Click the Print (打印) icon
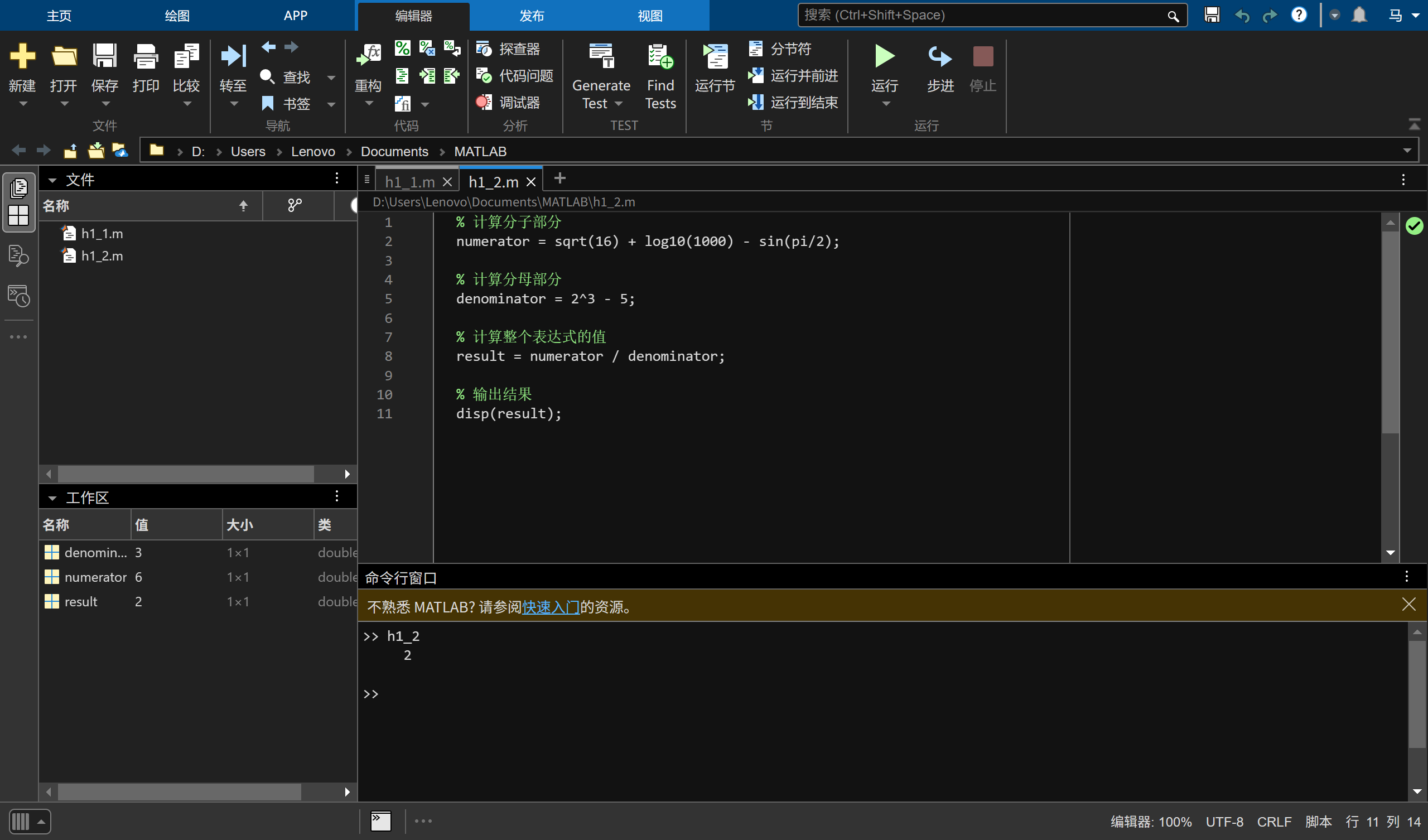 [x=146, y=57]
